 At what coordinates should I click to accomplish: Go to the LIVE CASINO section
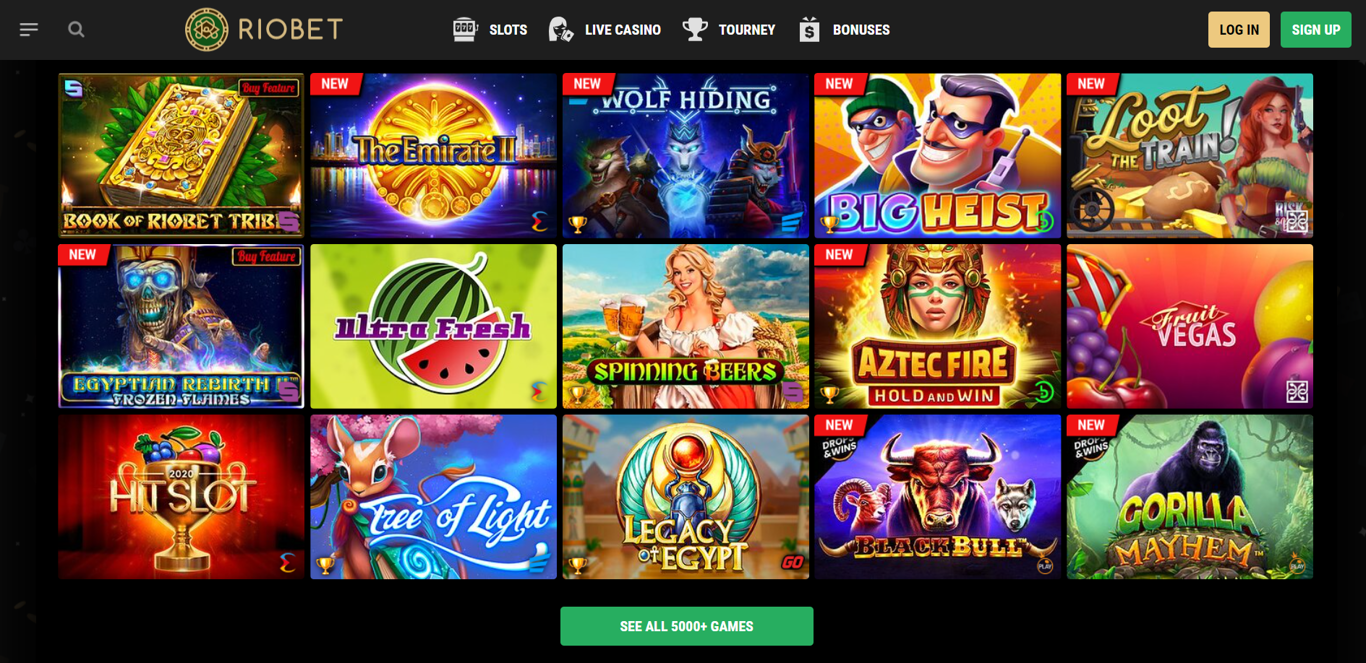tap(623, 30)
